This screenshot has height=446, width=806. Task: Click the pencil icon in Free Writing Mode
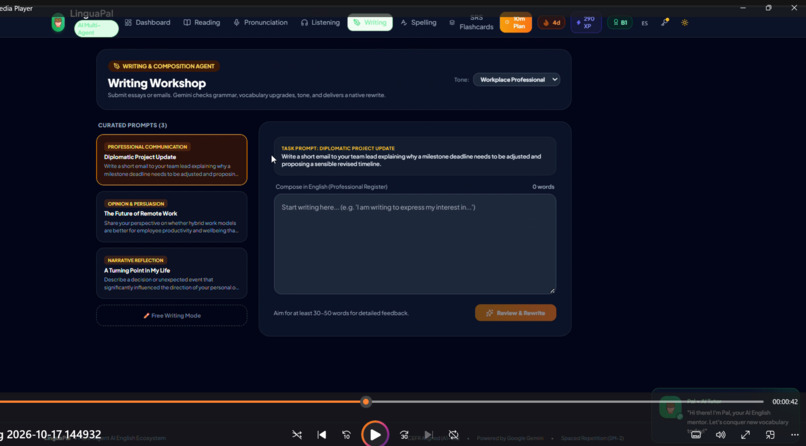tap(146, 315)
